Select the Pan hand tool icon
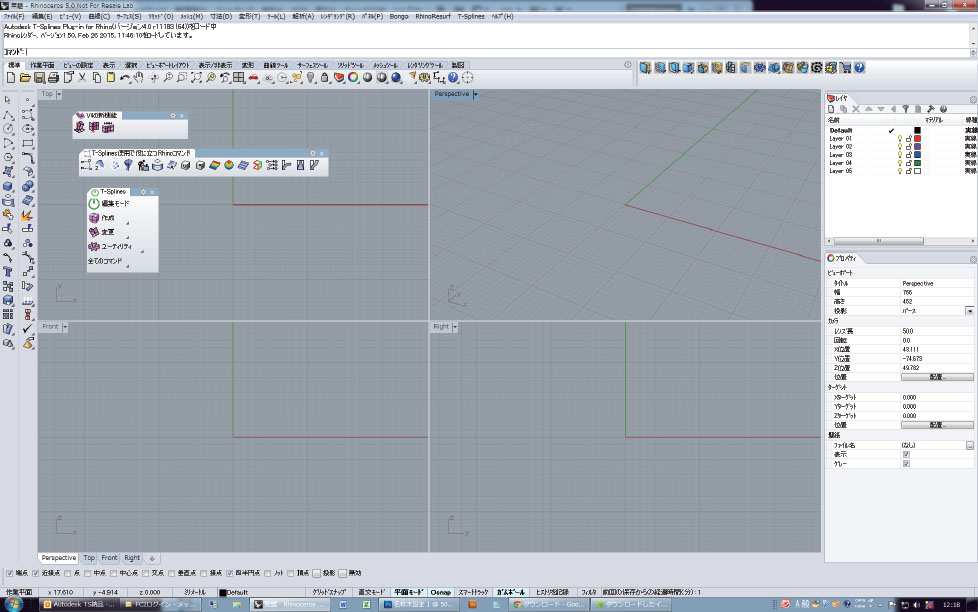The width and height of the screenshot is (978, 612). [x=138, y=78]
